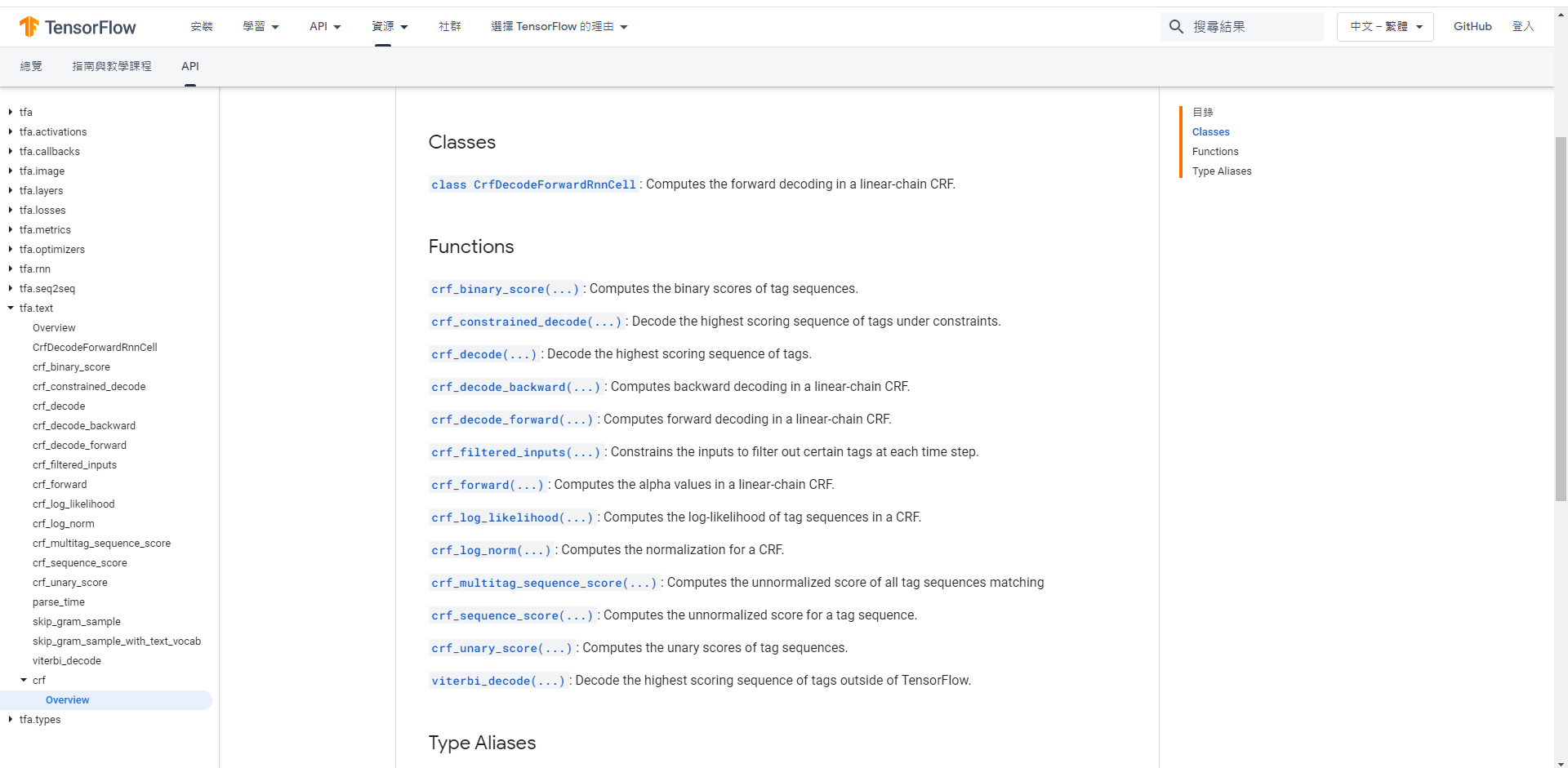Click the scrollbar up arrow
The width and height of the screenshot is (1568, 768).
tap(1561, 14)
